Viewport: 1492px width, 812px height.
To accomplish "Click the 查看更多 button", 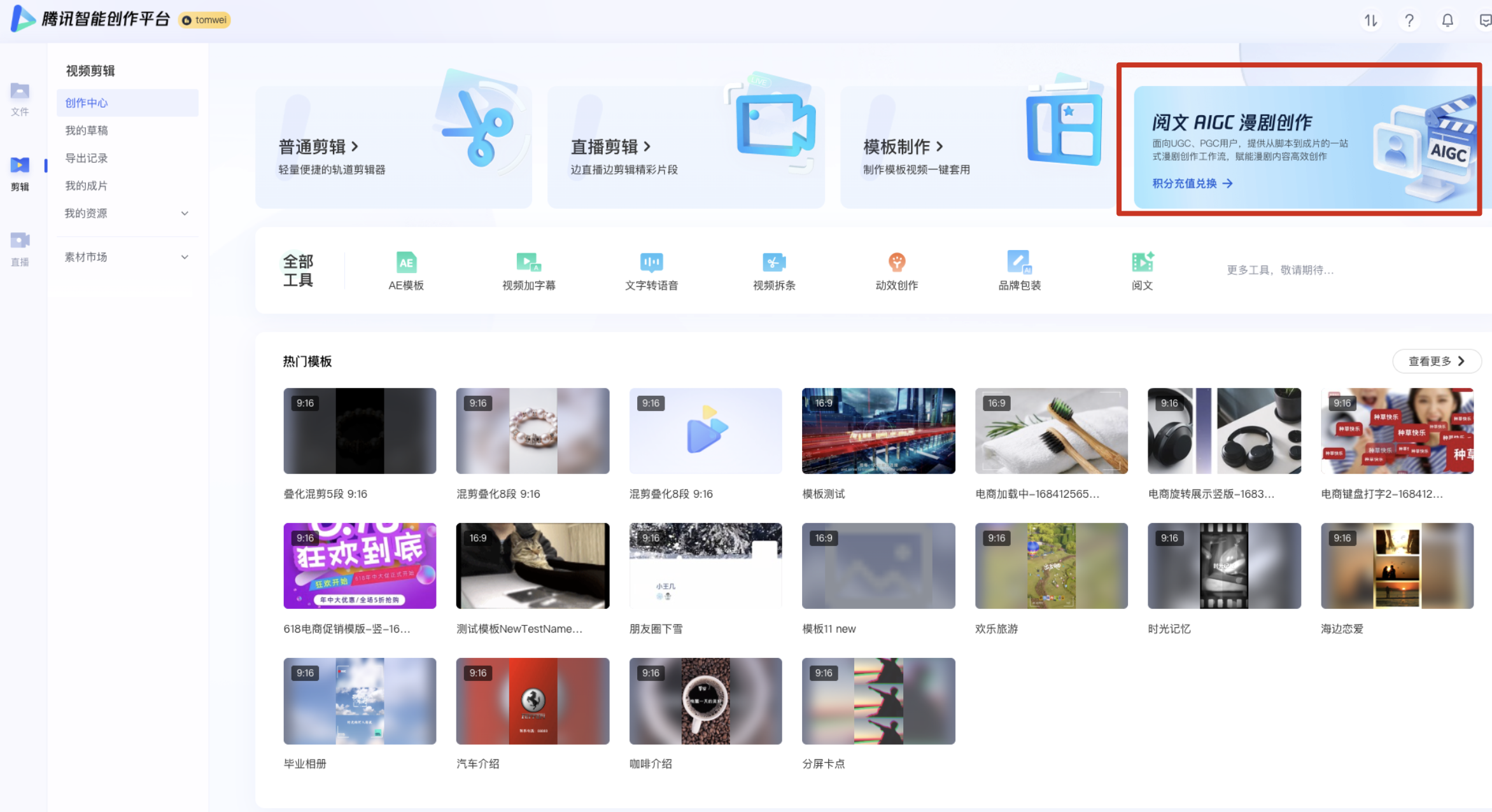I will 1436,361.
